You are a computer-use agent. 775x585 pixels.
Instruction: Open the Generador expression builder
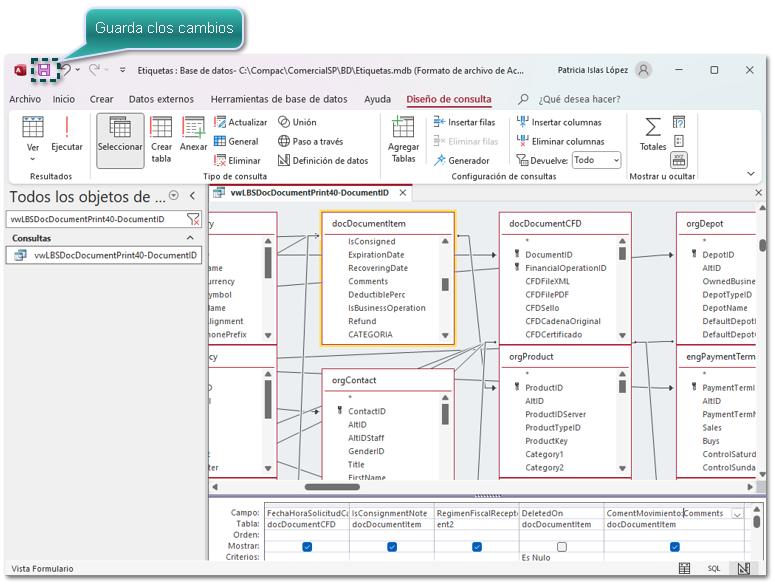(x=461, y=160)
